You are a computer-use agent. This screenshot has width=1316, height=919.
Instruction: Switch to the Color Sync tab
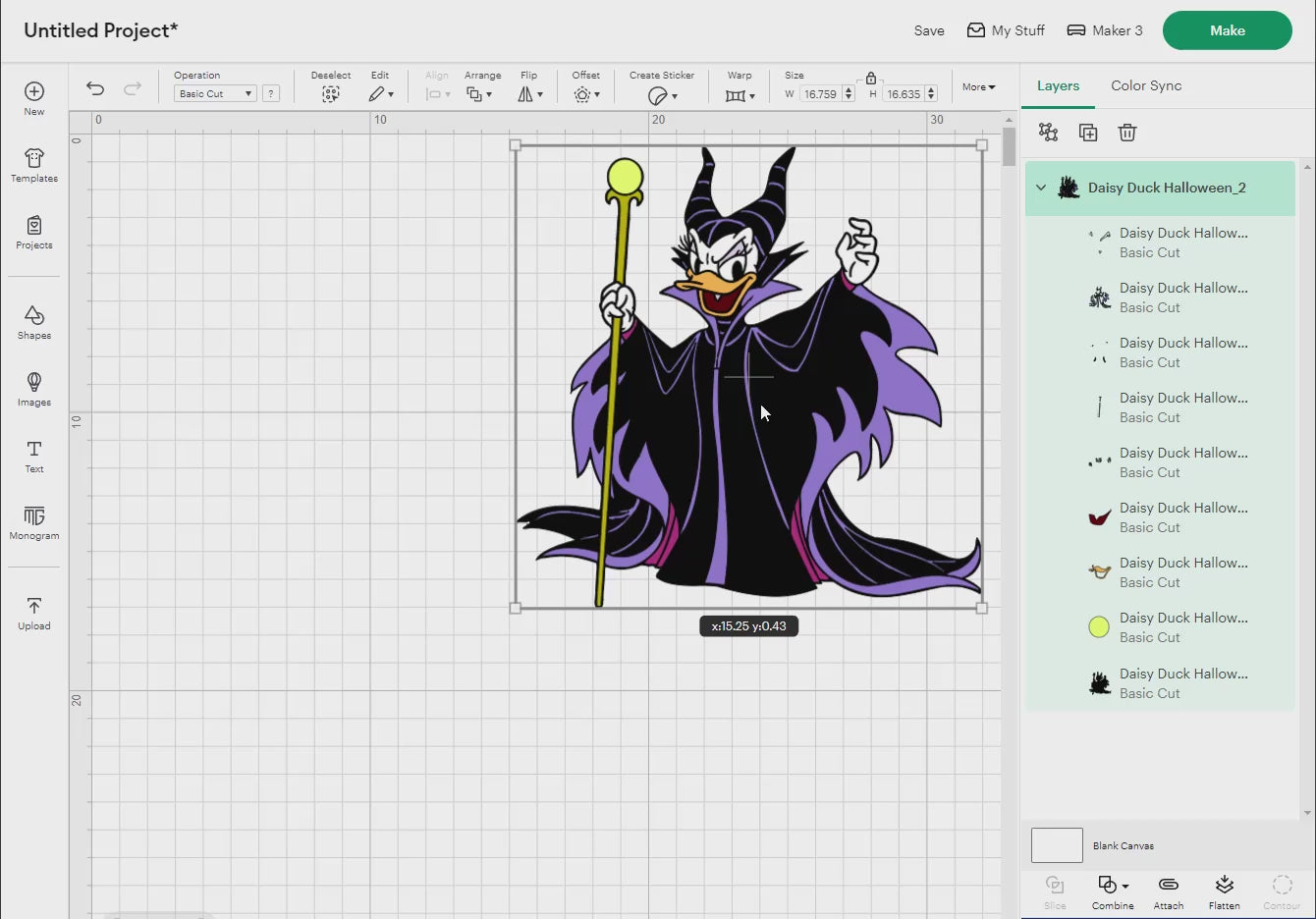(x=1146, y=85)
